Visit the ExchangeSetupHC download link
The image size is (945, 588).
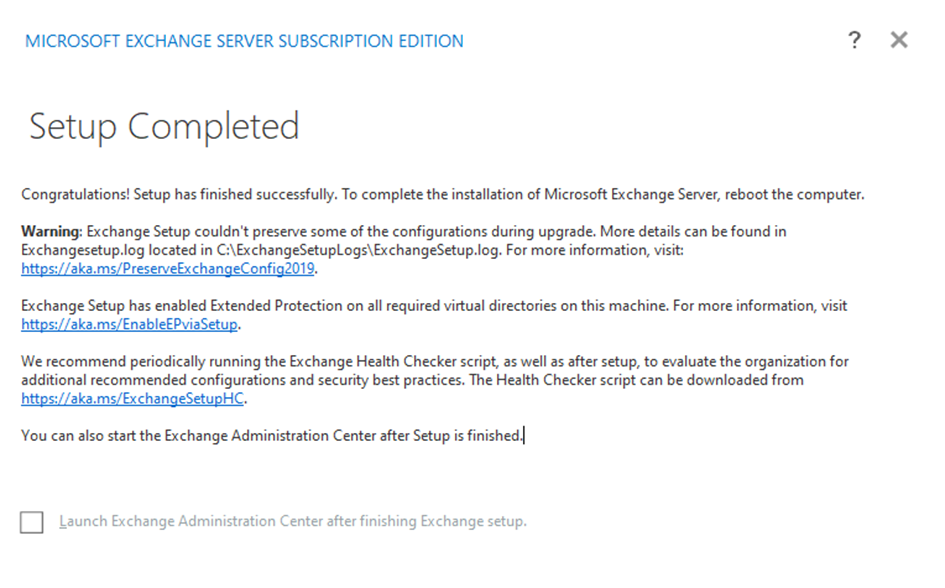[x=133, y=399]
